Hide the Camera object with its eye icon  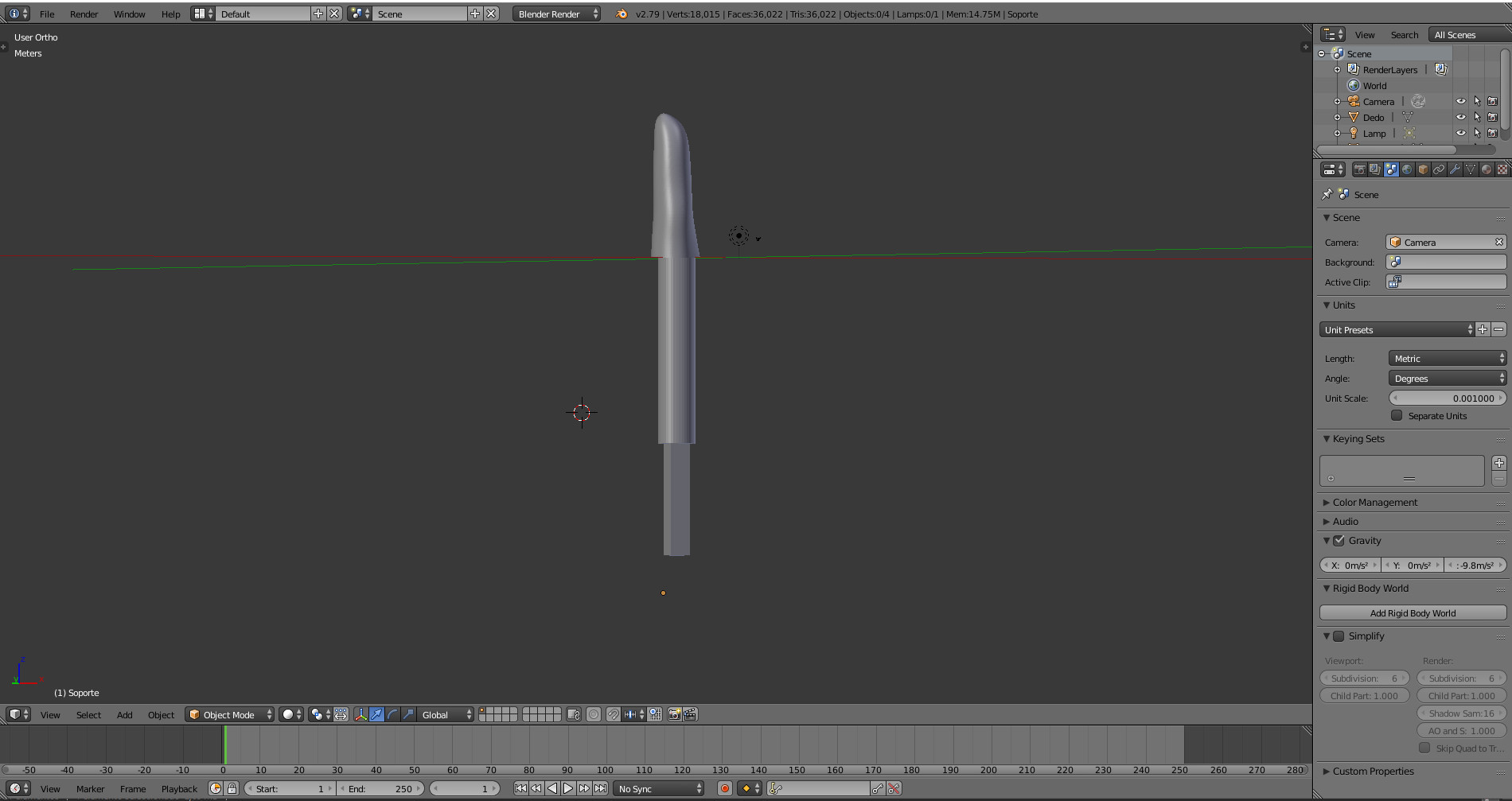click(x=1461, y=101)
